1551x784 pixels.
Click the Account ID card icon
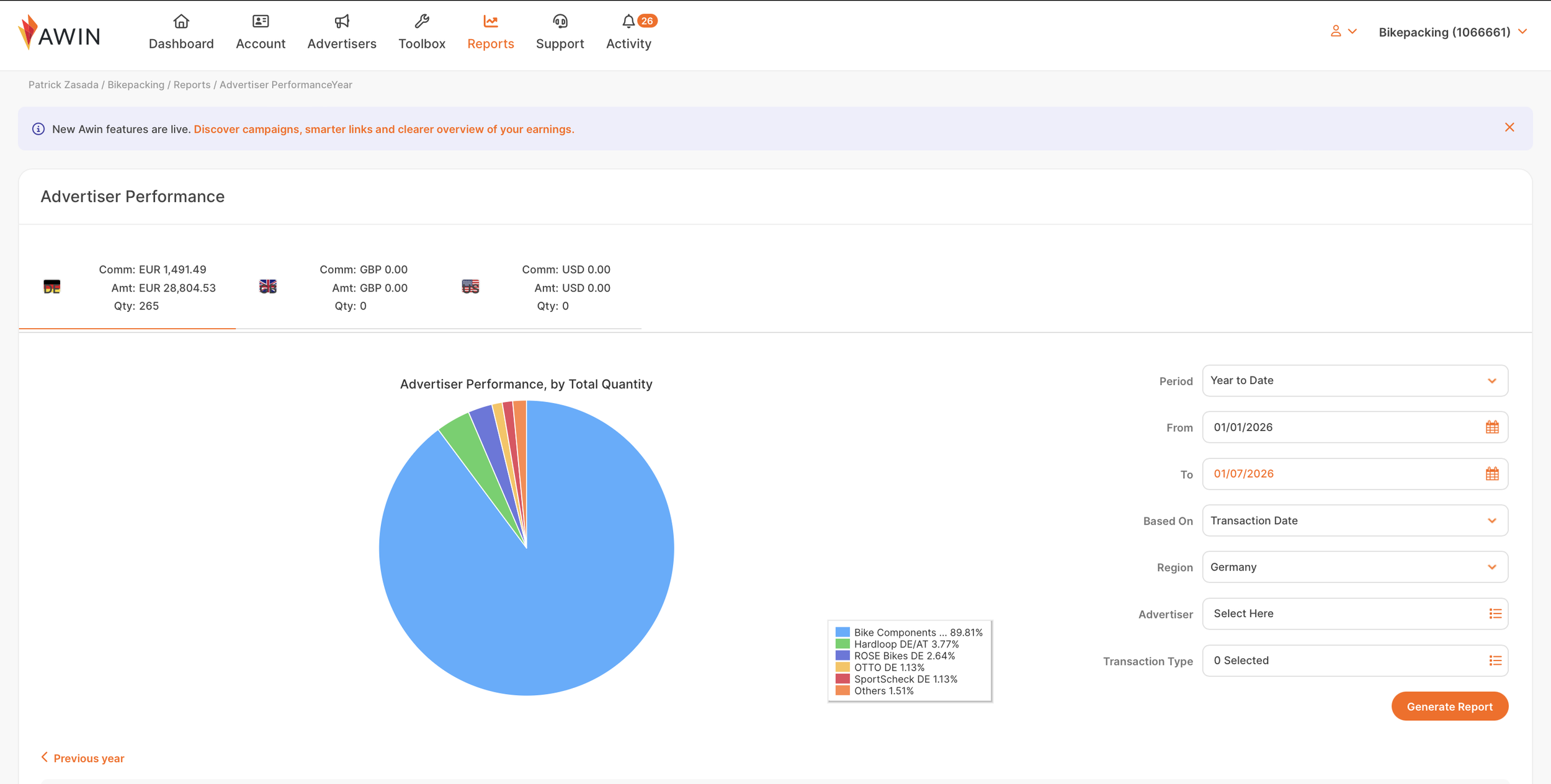tap(261, 21)
